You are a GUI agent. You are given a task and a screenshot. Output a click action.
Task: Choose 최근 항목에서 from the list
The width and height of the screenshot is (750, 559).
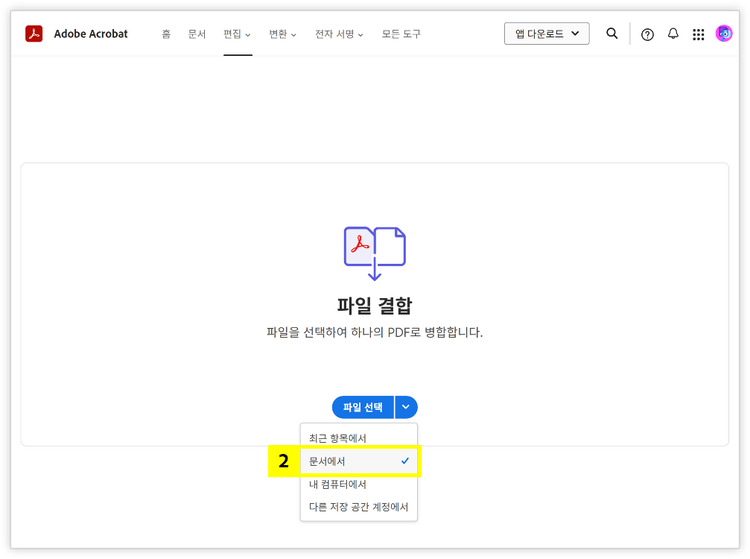tap(359, 438)
